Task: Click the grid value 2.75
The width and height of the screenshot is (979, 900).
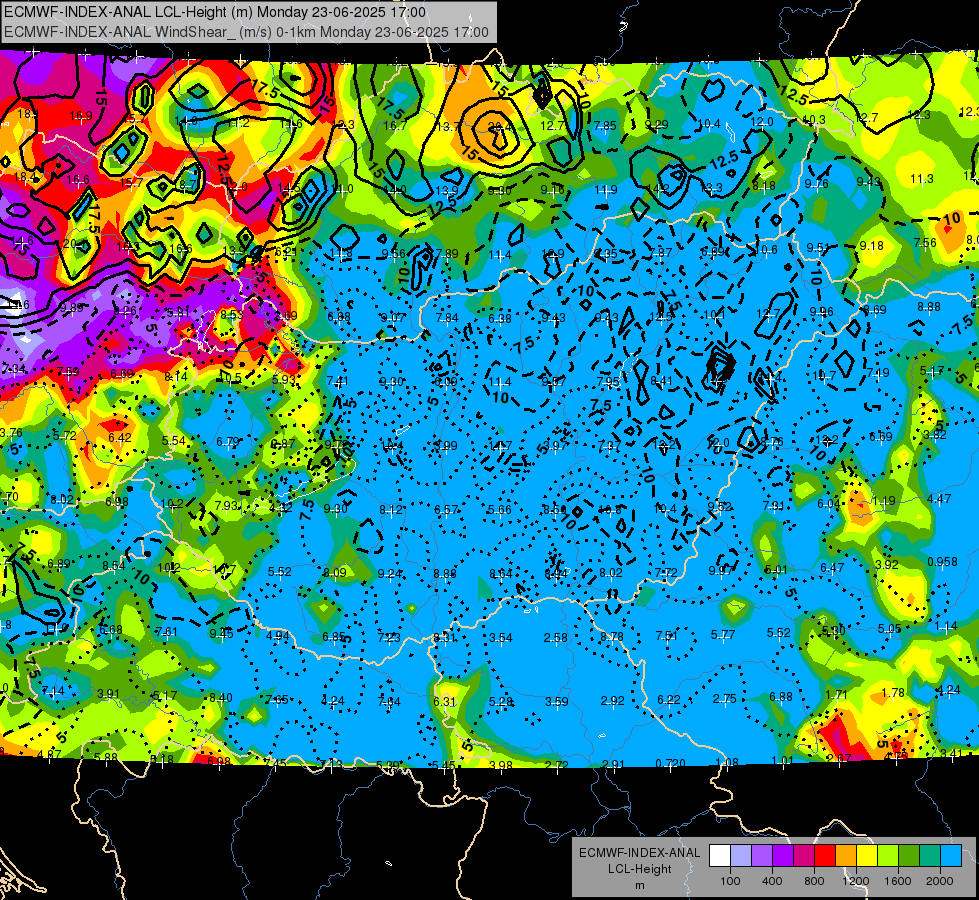Action: click(x=725, y=699)
